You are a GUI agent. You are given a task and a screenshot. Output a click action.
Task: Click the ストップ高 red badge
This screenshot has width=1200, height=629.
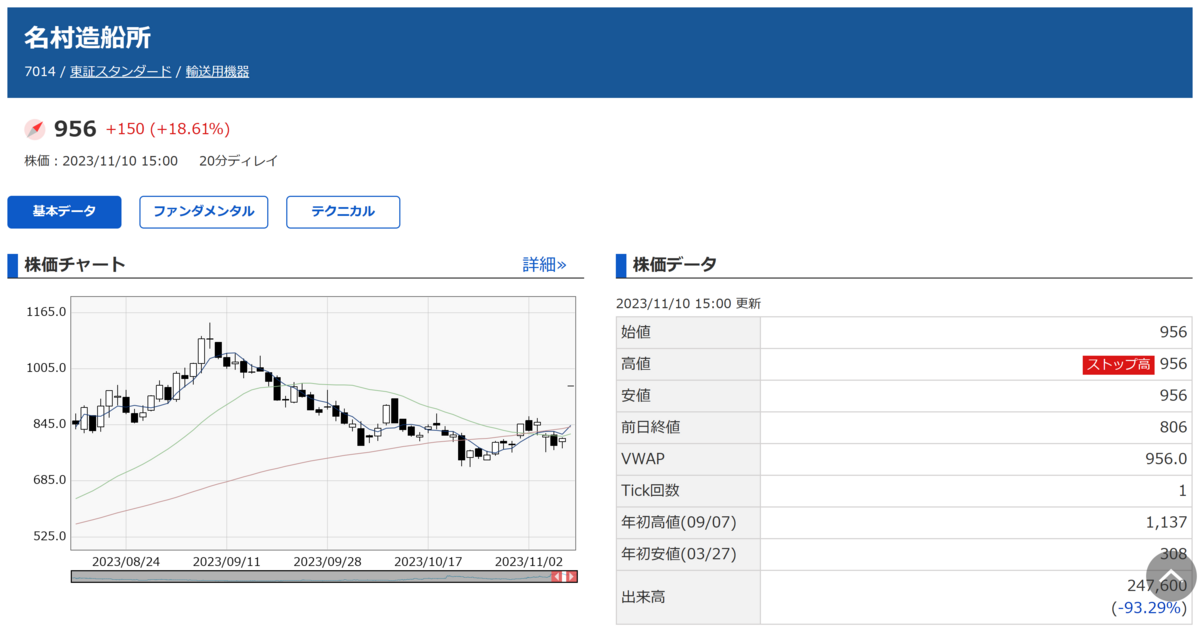[1118, 364]
